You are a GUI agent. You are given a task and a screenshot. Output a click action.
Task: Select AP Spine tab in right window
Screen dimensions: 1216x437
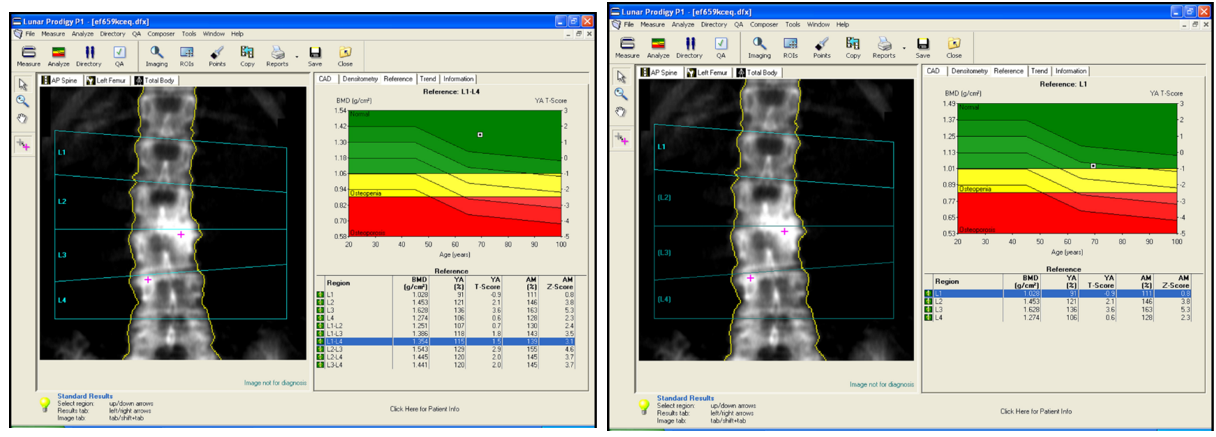pyautogui.click(x=658, y=72)
